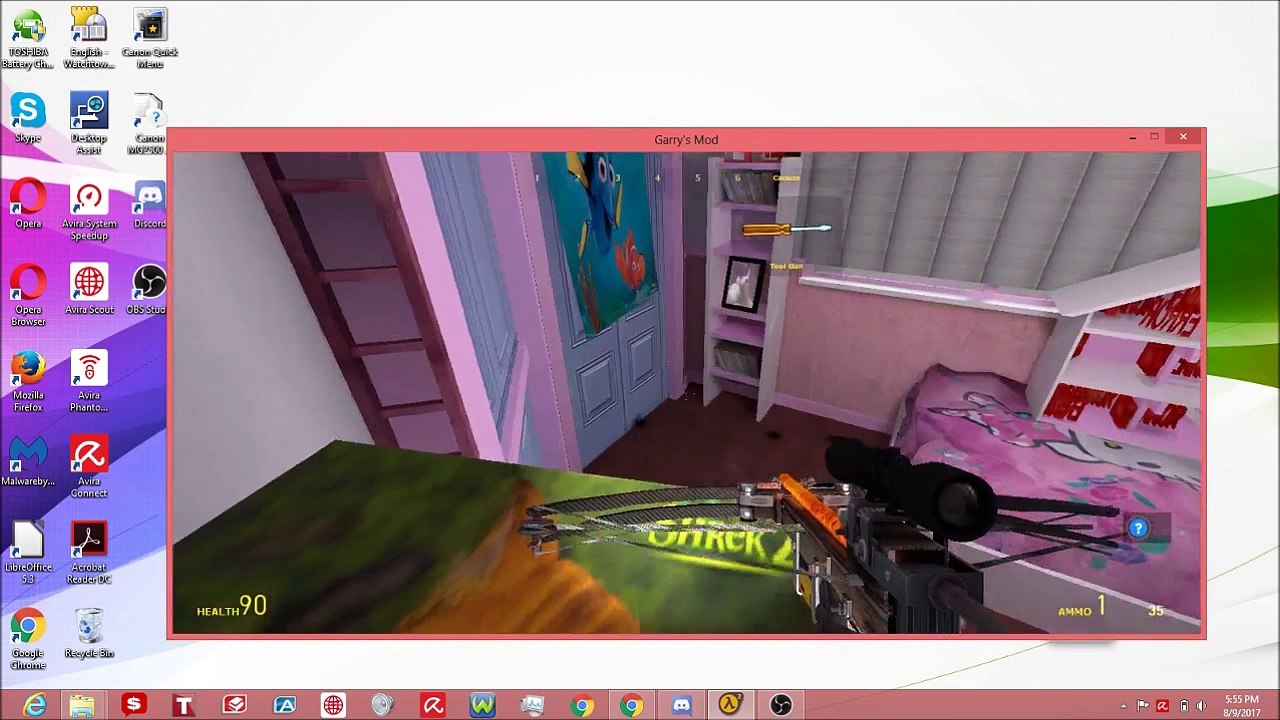Open the Canon Quick Menu shortcut
This screenshot has width=1280, height=720.
click(150, 40)
